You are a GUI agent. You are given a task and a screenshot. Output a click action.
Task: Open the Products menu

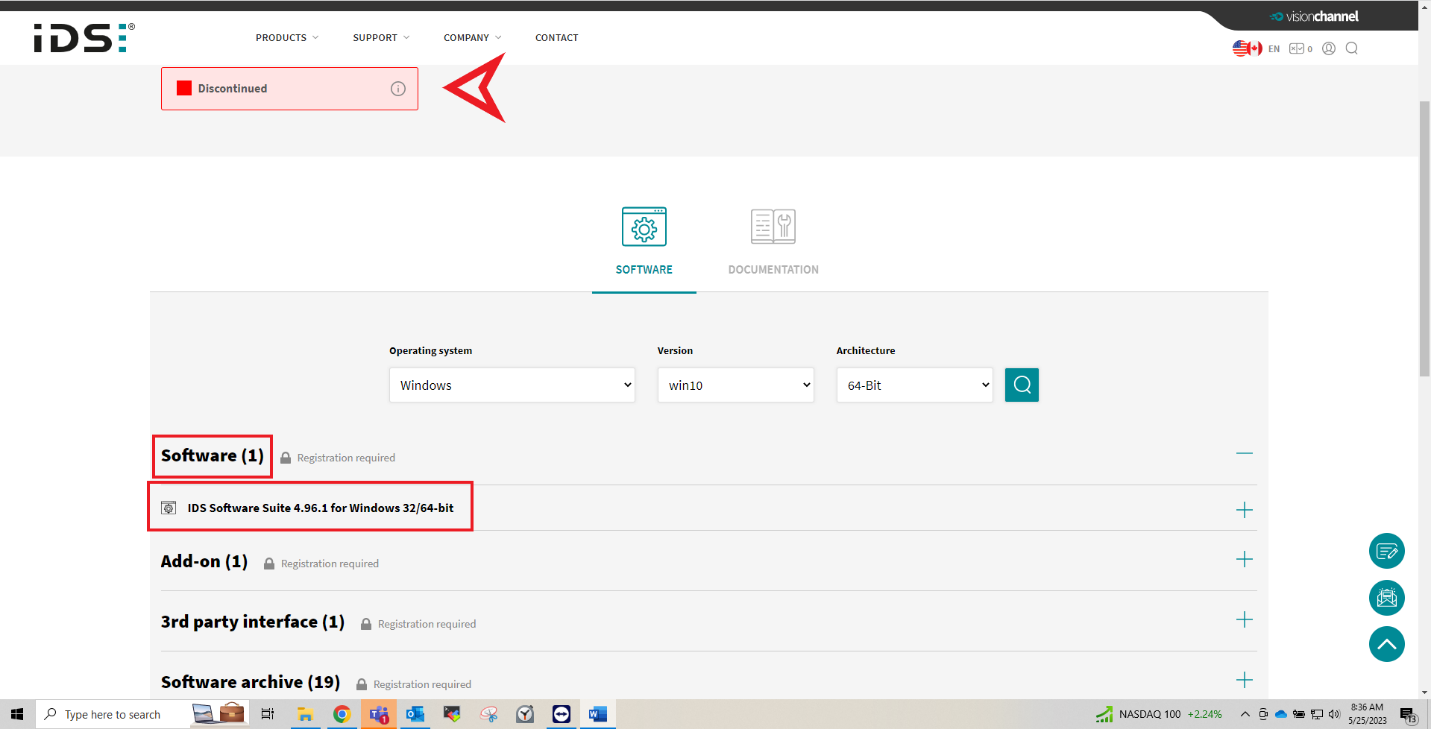[286, 38]
